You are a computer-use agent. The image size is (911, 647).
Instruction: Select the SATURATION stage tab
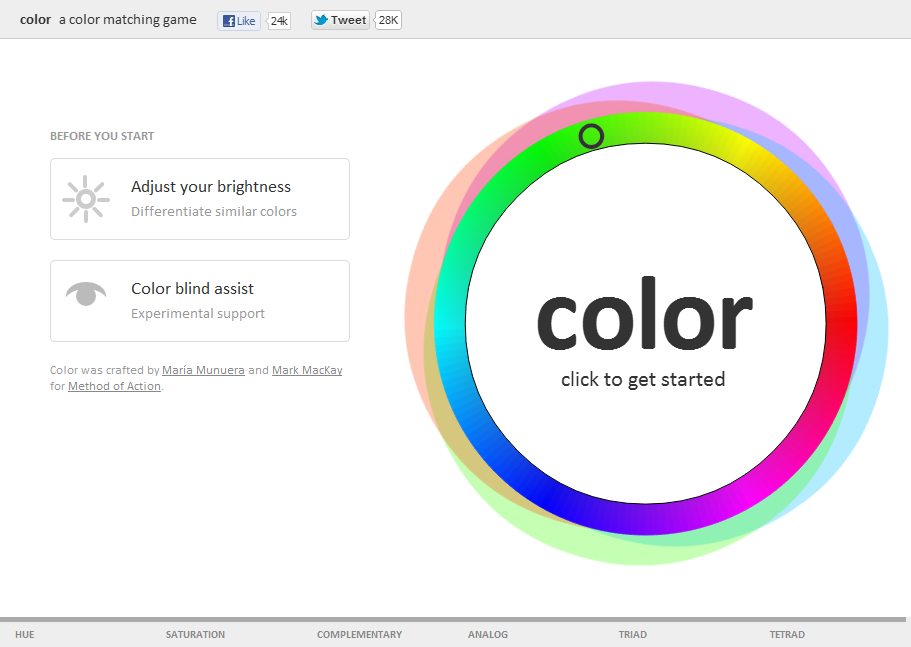195,634
